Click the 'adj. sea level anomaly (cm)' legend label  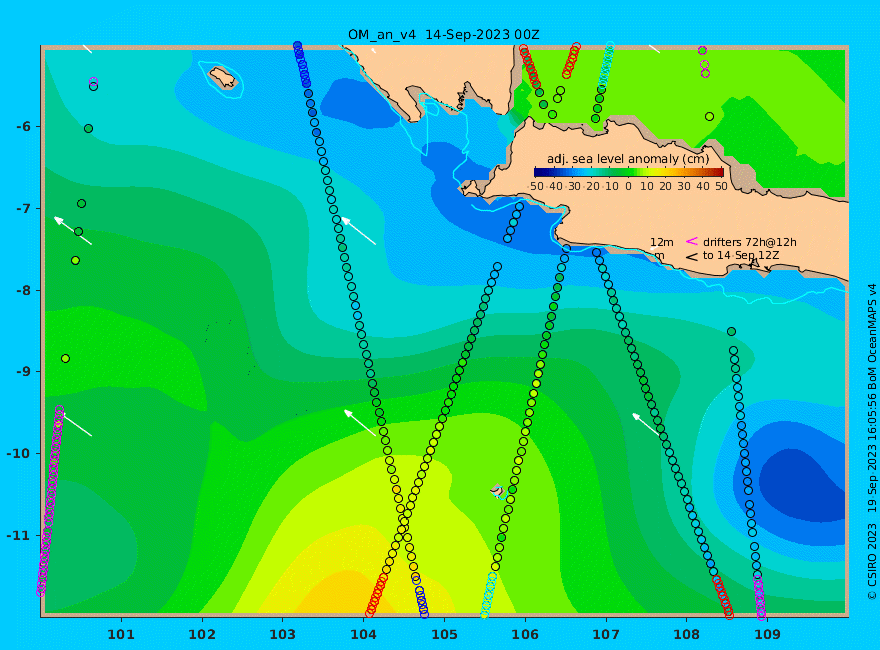point(628,159)
